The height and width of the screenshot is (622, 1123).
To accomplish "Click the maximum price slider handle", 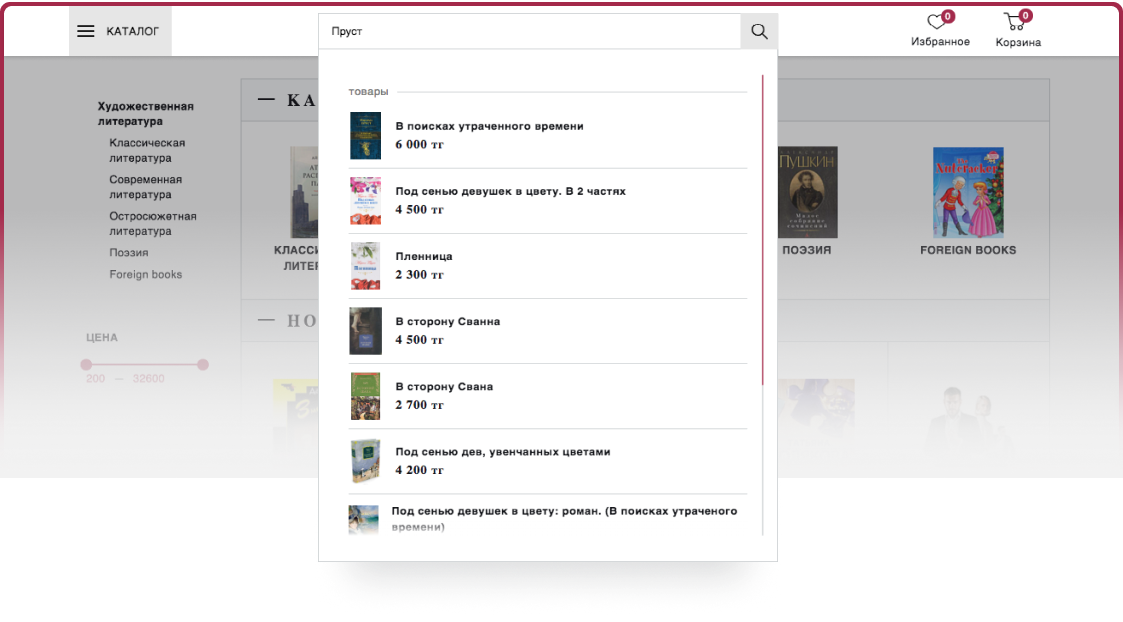I will 203,365.
